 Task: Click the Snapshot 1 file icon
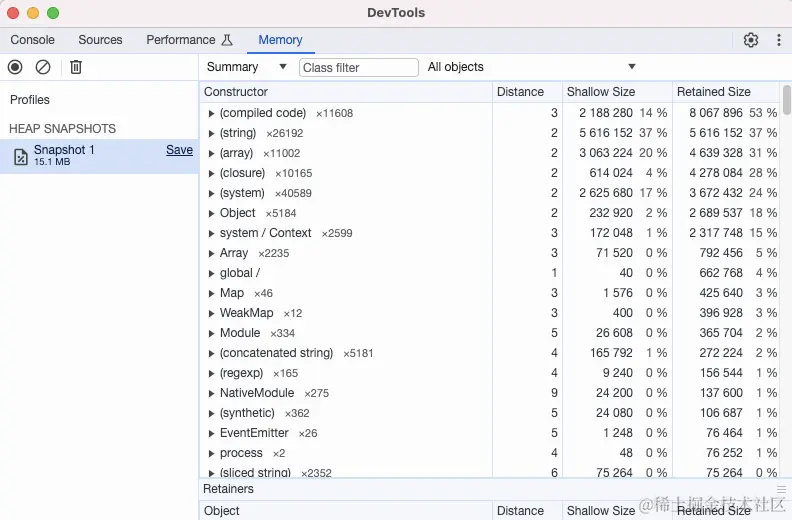pyautogui.click(x=21, y=157)
